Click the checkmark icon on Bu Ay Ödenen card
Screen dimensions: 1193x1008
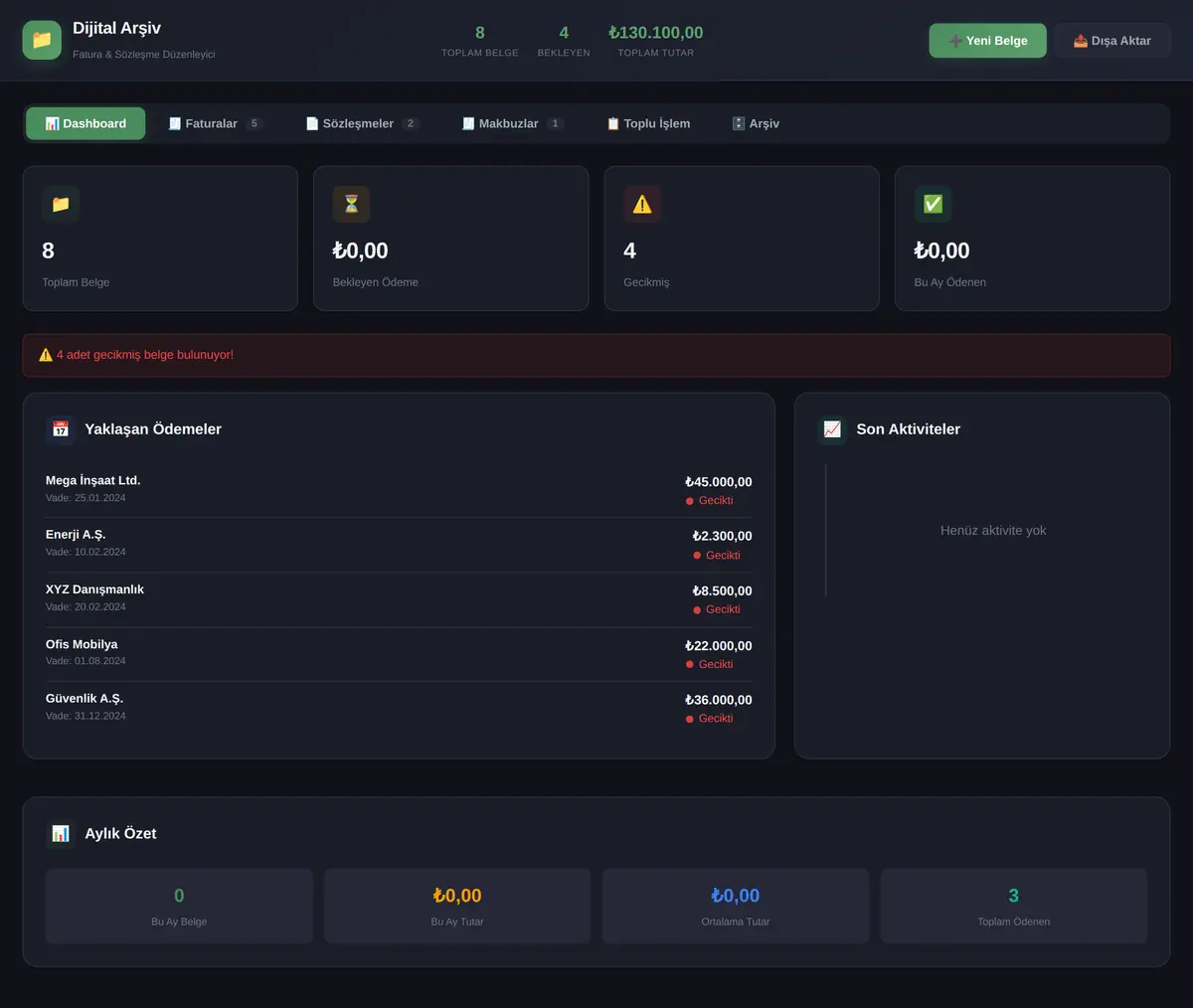[933, 204]
